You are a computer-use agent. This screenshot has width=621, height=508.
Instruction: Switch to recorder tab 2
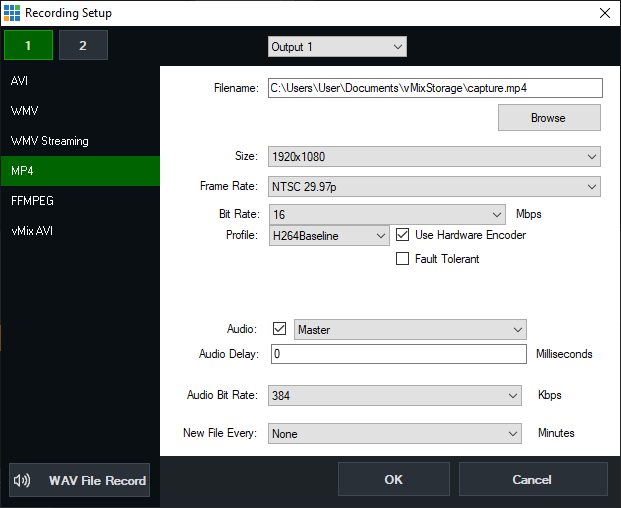pos(83,45)
